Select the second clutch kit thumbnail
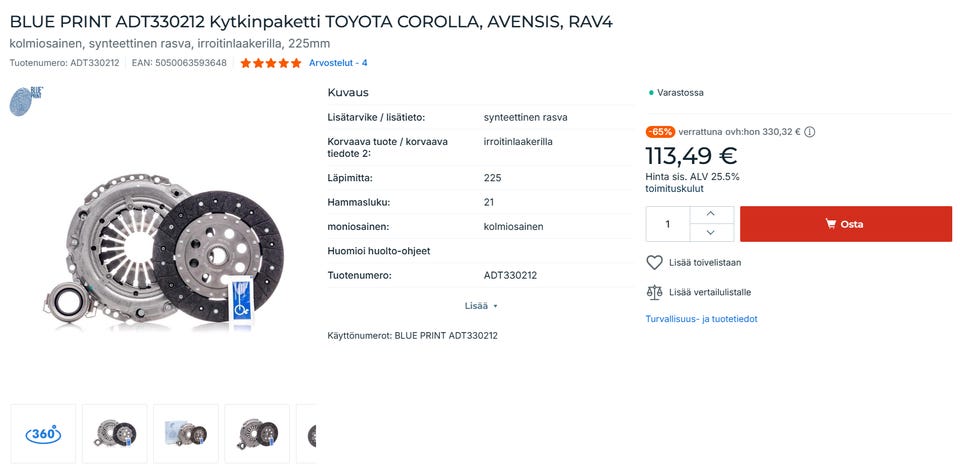The image size is (960, 467). [x=114, y=434]
